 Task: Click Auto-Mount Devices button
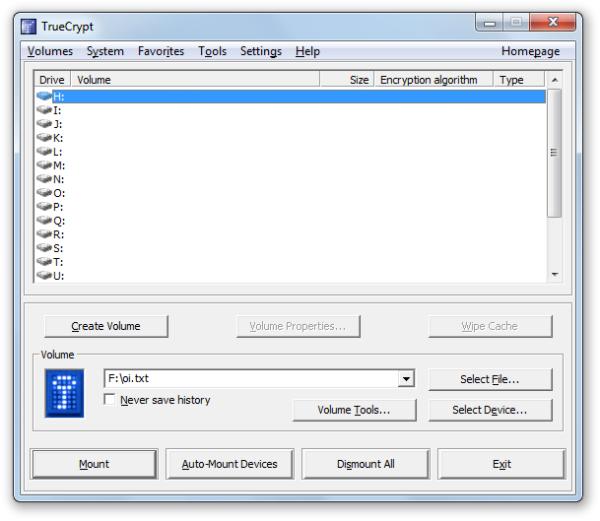(230, 464)
